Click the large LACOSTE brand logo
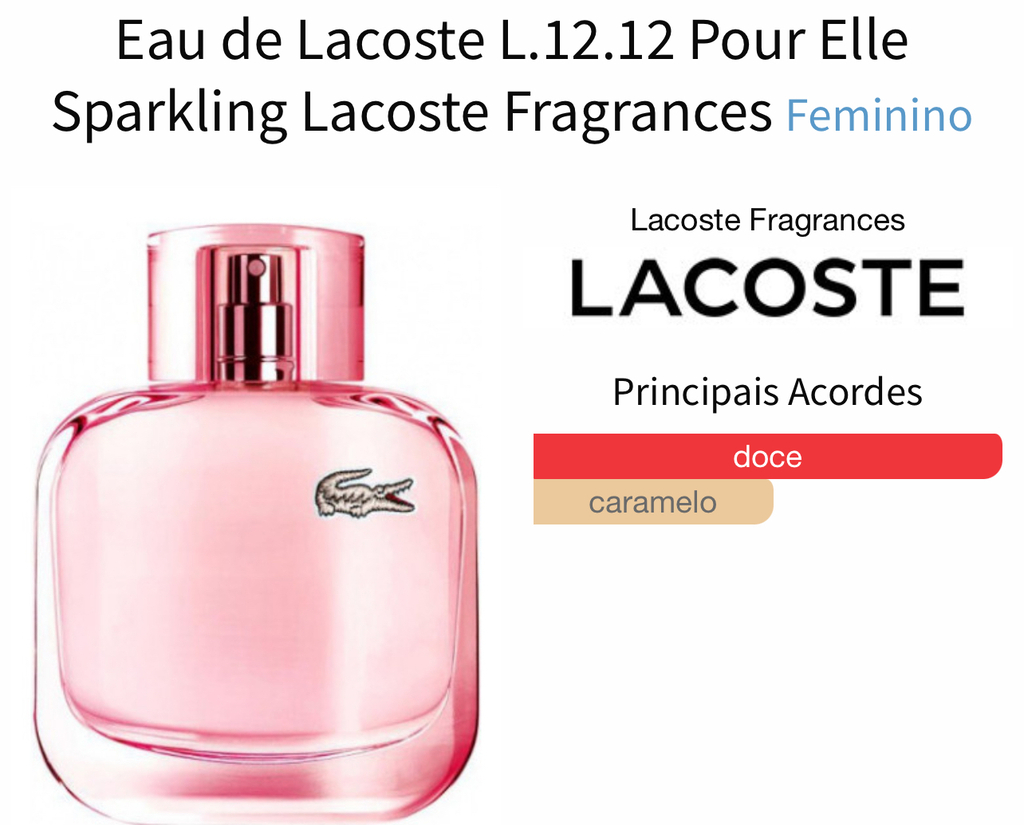Screen dimensions: 1024x825 click(x=767, y=287)
